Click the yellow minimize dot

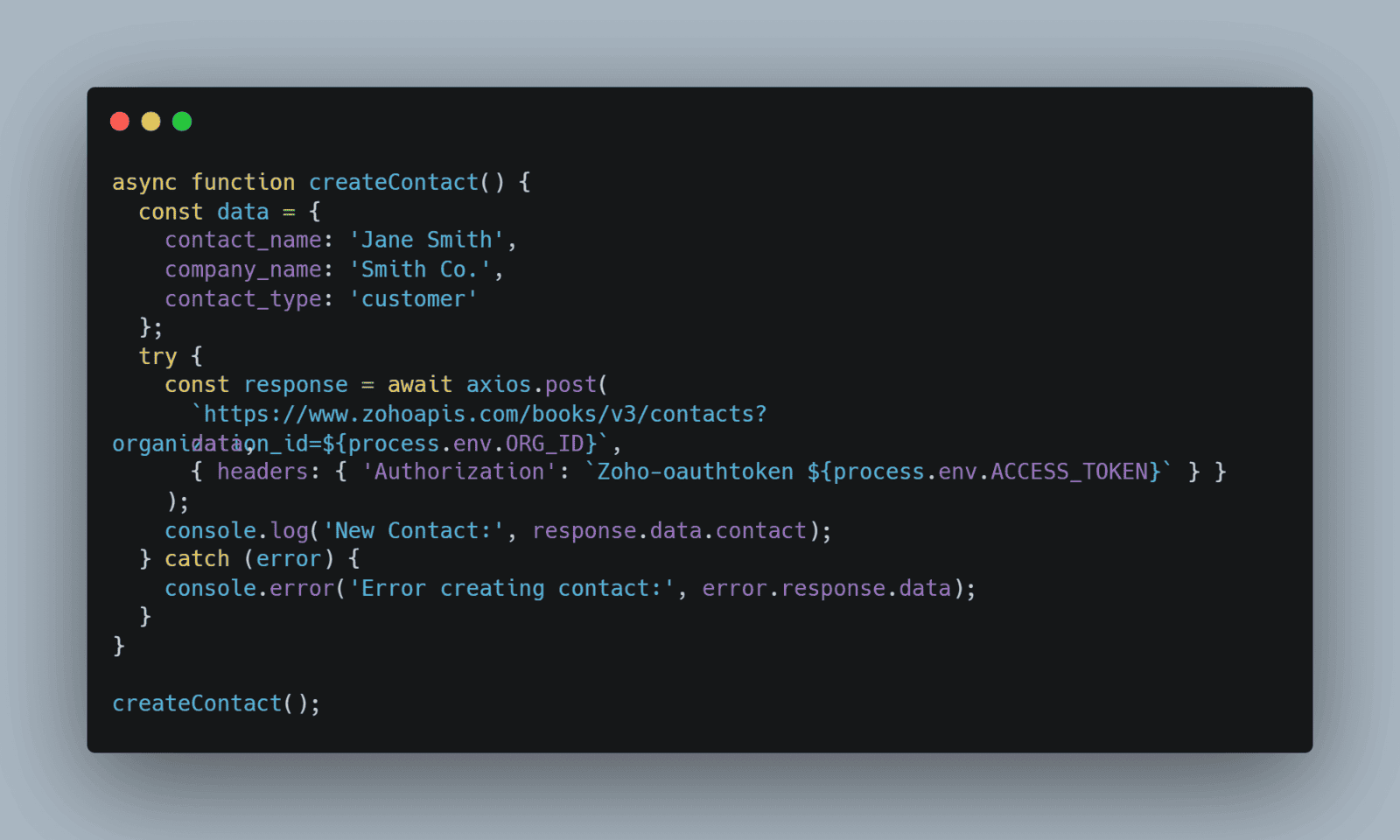[151, 122]
